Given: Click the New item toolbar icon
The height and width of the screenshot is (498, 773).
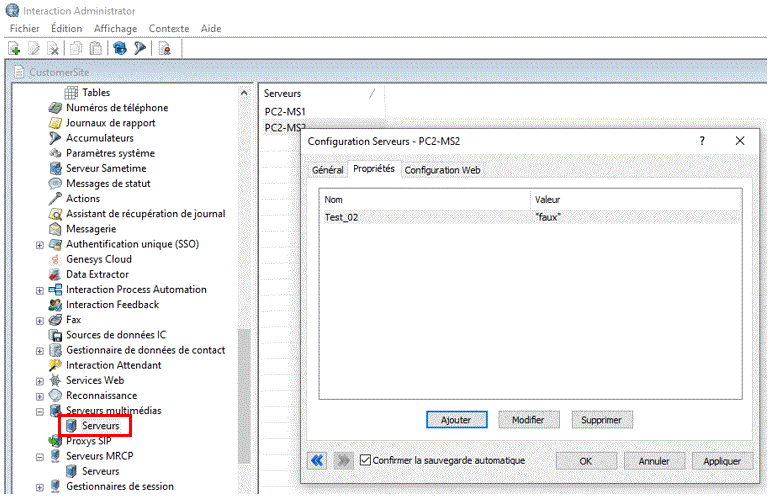Looking at the screenshot, I should click(14, 48).
